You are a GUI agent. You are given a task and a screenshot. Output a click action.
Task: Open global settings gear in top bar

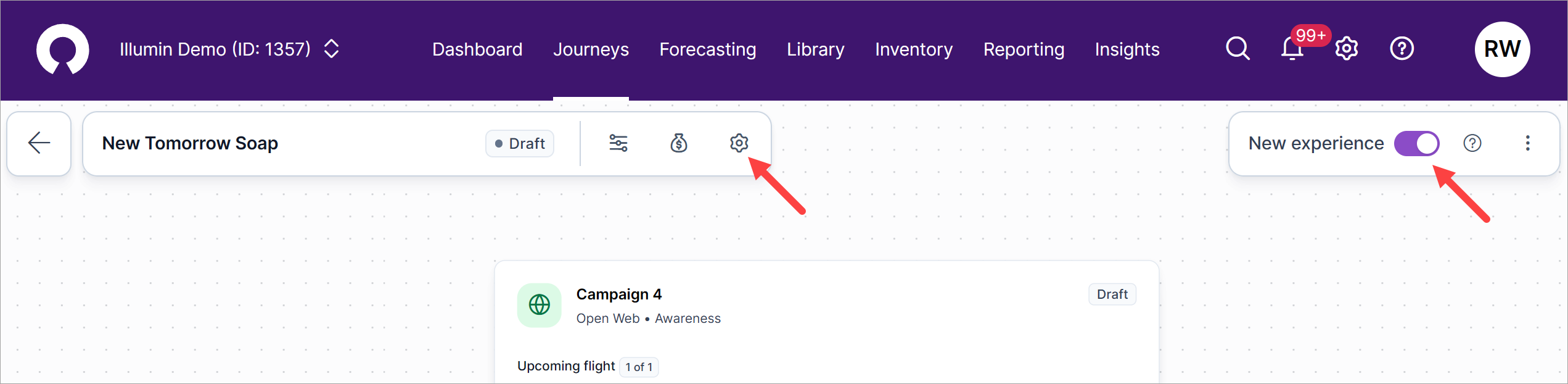(x=1347, y=48)
